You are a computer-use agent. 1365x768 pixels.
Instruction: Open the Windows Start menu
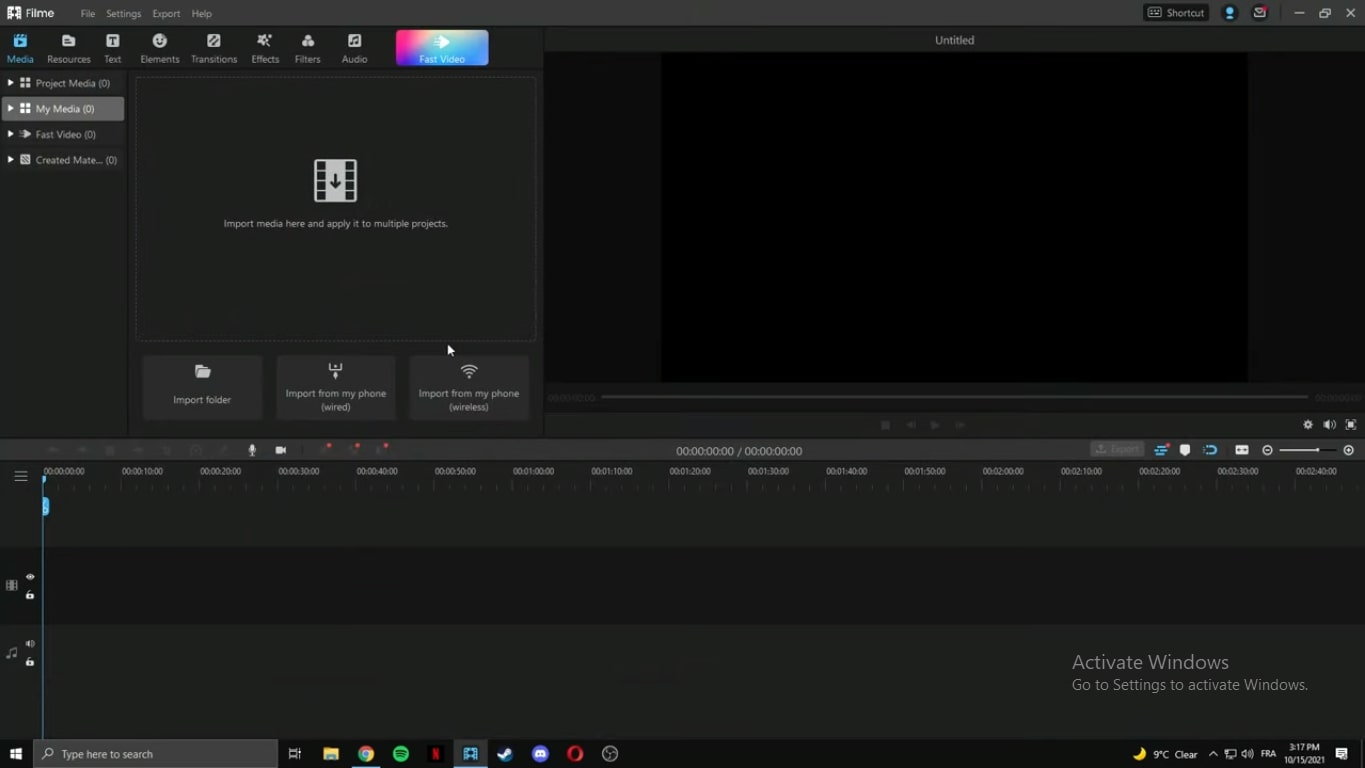pyautogui.click(x=16, y=754)
